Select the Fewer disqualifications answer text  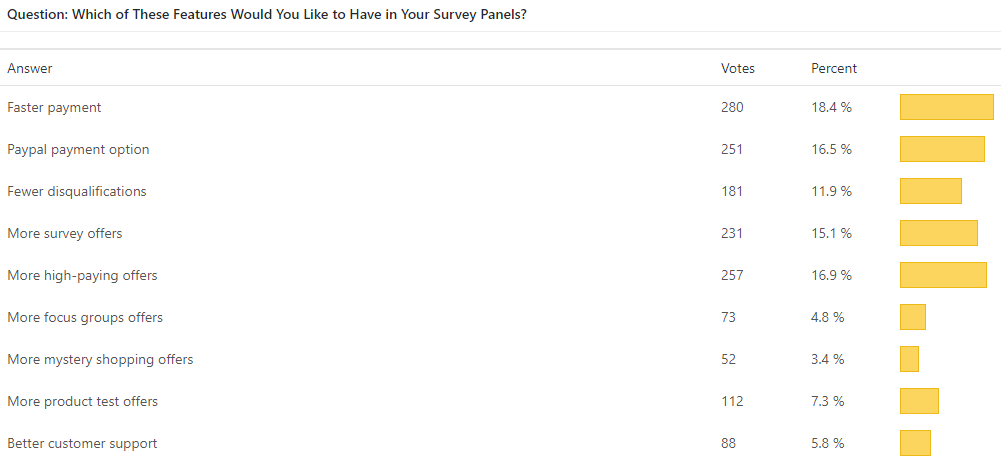[x=76, y=191]
